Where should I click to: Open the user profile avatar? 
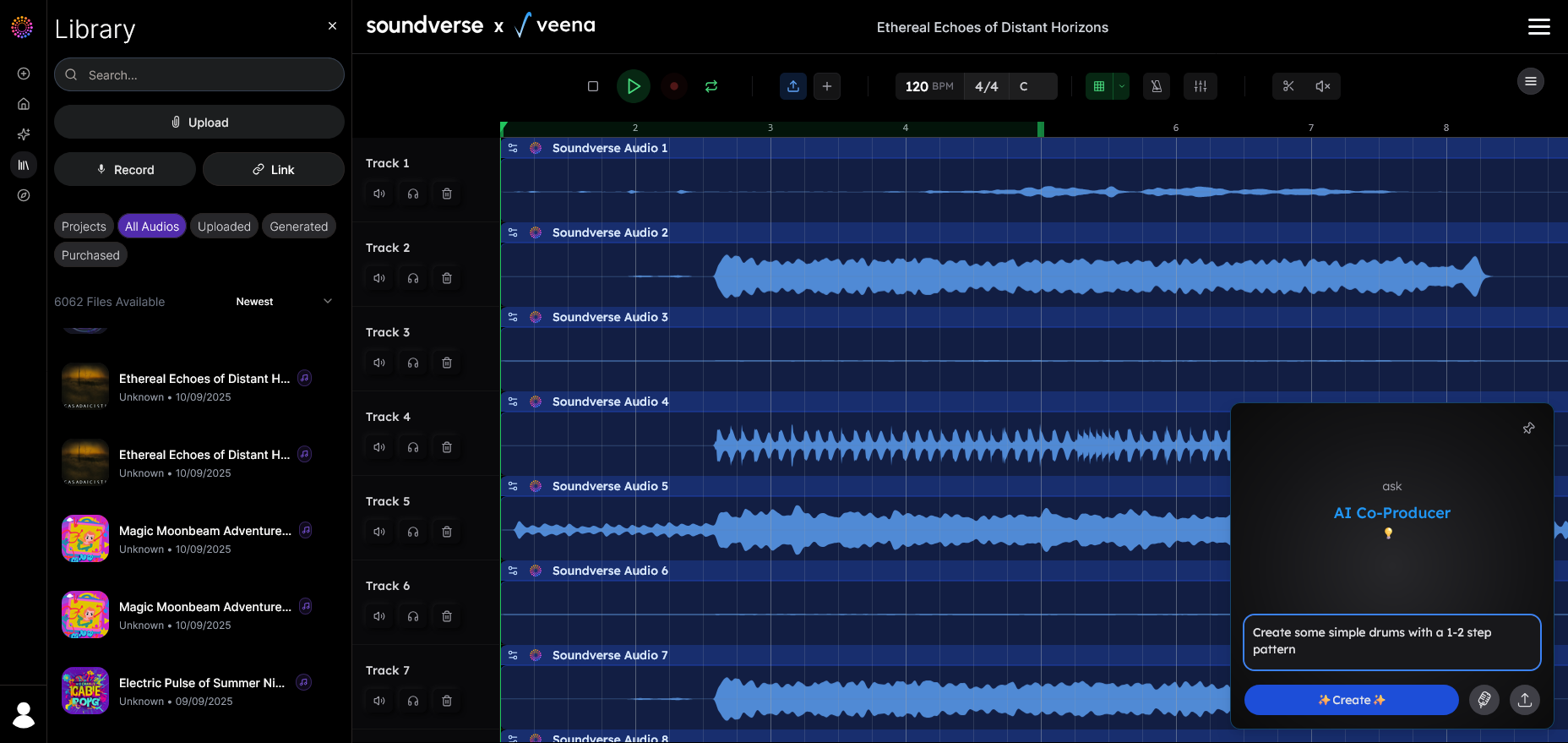pyautogui.click(x=24, y=715)
